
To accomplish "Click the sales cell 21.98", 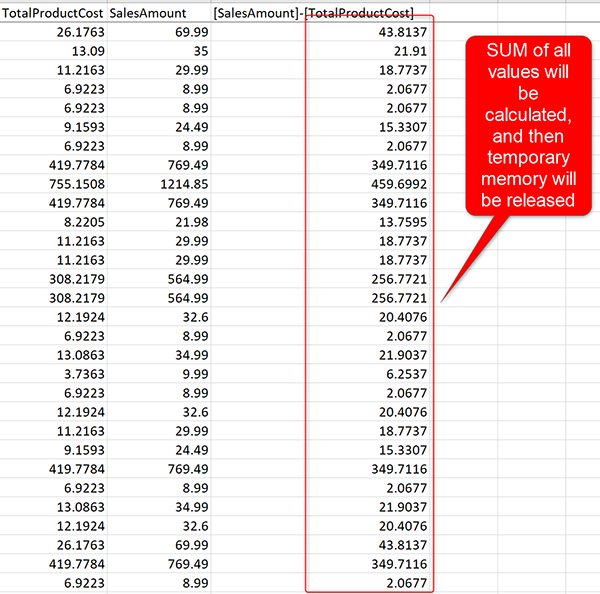I will (x=159, y=222).
